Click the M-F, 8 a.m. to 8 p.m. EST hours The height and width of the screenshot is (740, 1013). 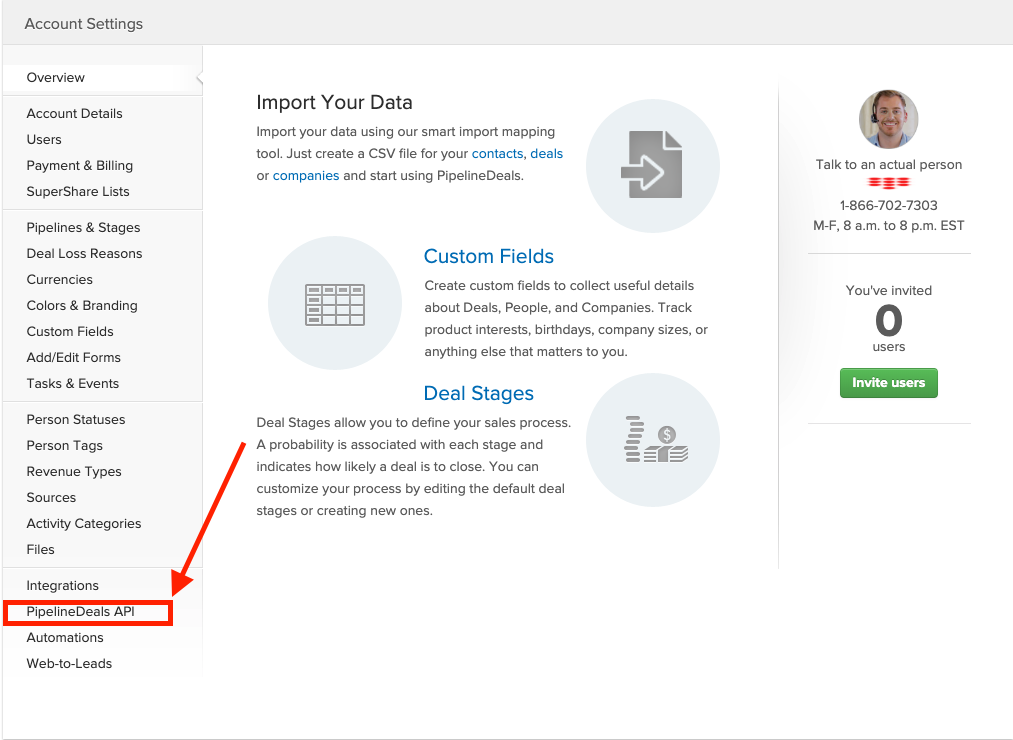pos(888,226)
